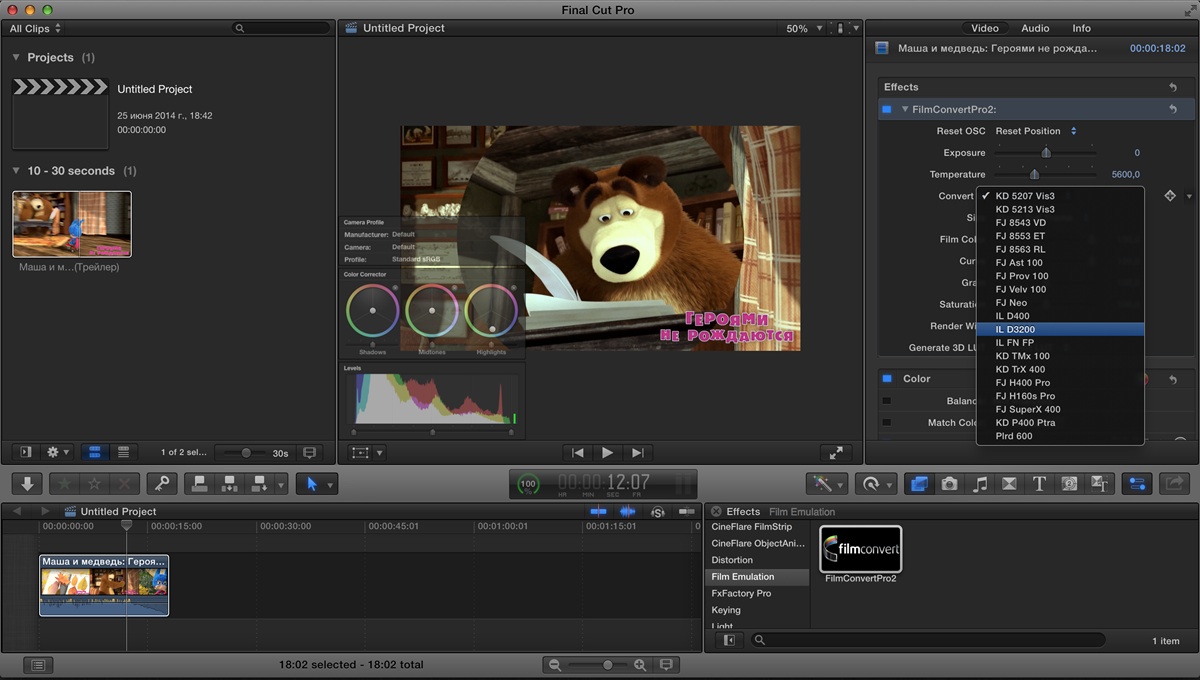Click Connect clip to primary storyline
1200x680 pixels.
[x=199, y=484]
